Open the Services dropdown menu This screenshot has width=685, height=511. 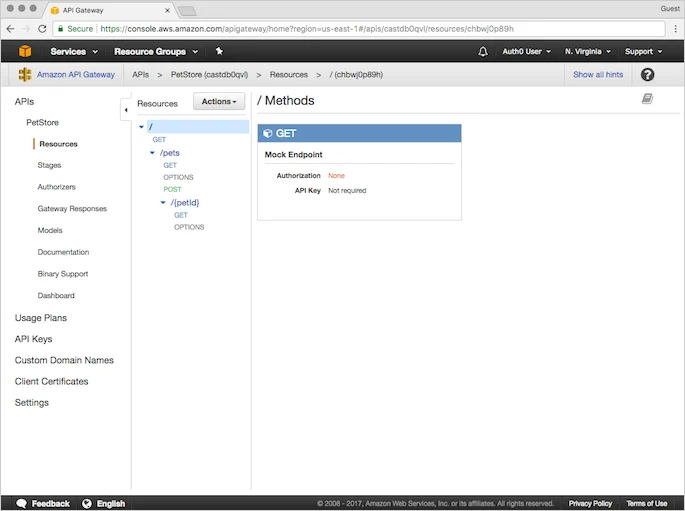pos(74,52)
